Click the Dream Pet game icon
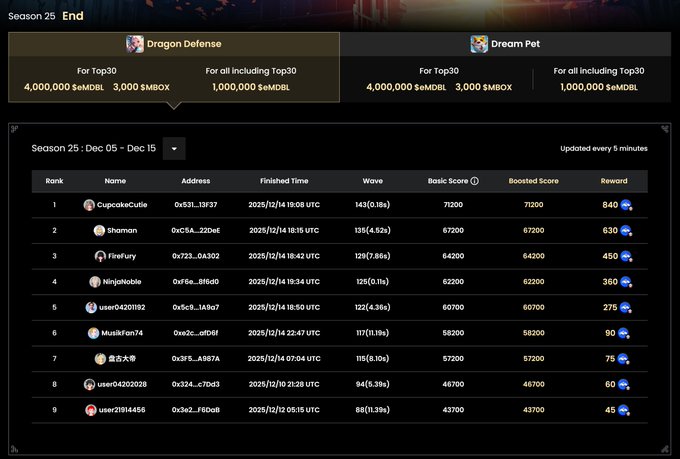Viewport: 680px width, 459px height. 480,44
